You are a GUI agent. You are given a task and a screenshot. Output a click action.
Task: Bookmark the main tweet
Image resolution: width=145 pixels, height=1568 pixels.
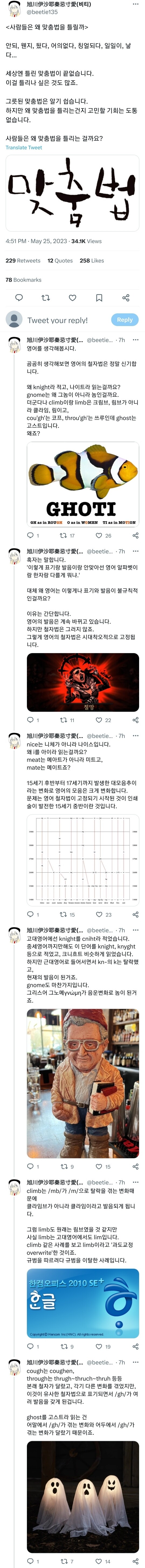99,298
